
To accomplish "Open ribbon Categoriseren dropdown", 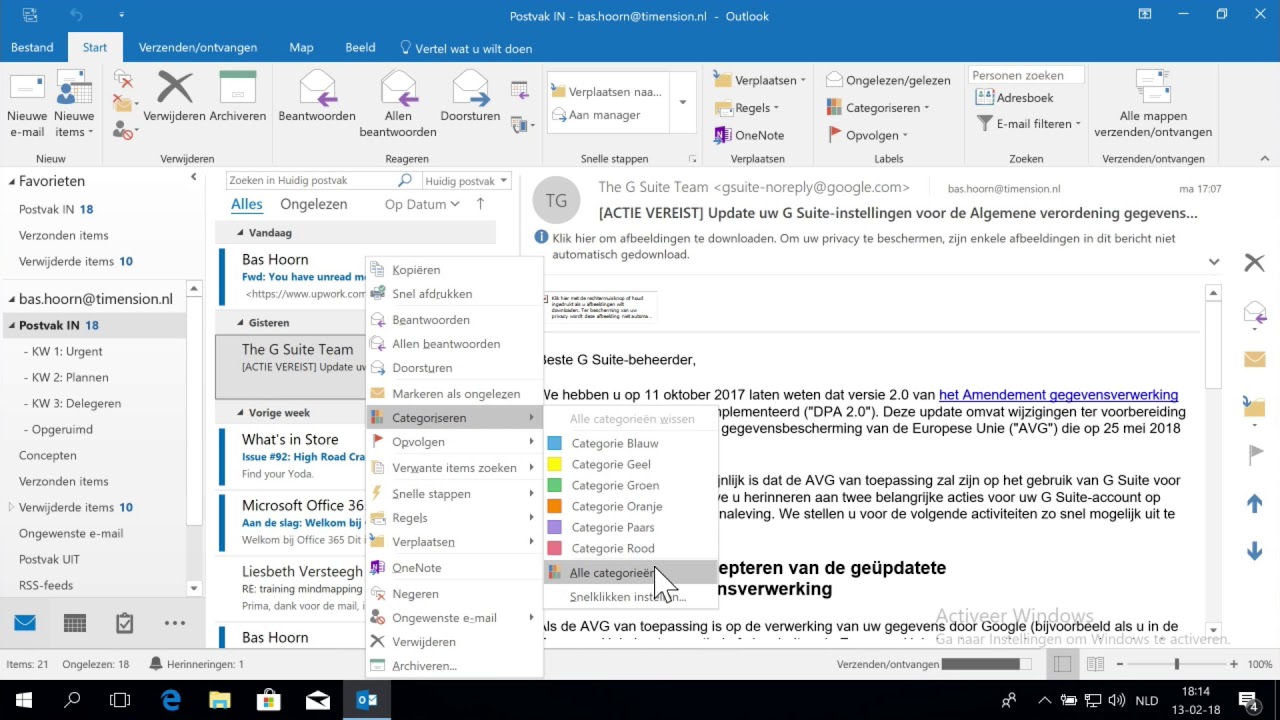I will [879, 108].
